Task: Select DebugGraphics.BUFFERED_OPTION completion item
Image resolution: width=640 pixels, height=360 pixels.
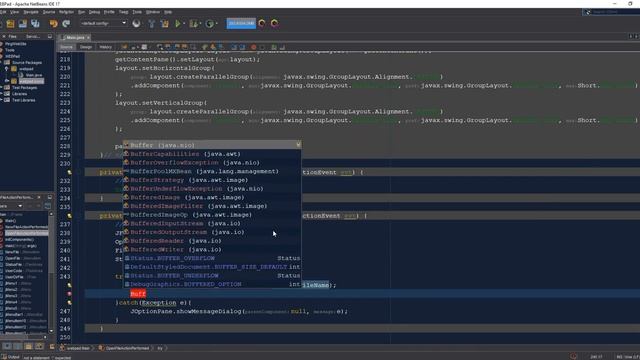Action: tap(212, 284)
